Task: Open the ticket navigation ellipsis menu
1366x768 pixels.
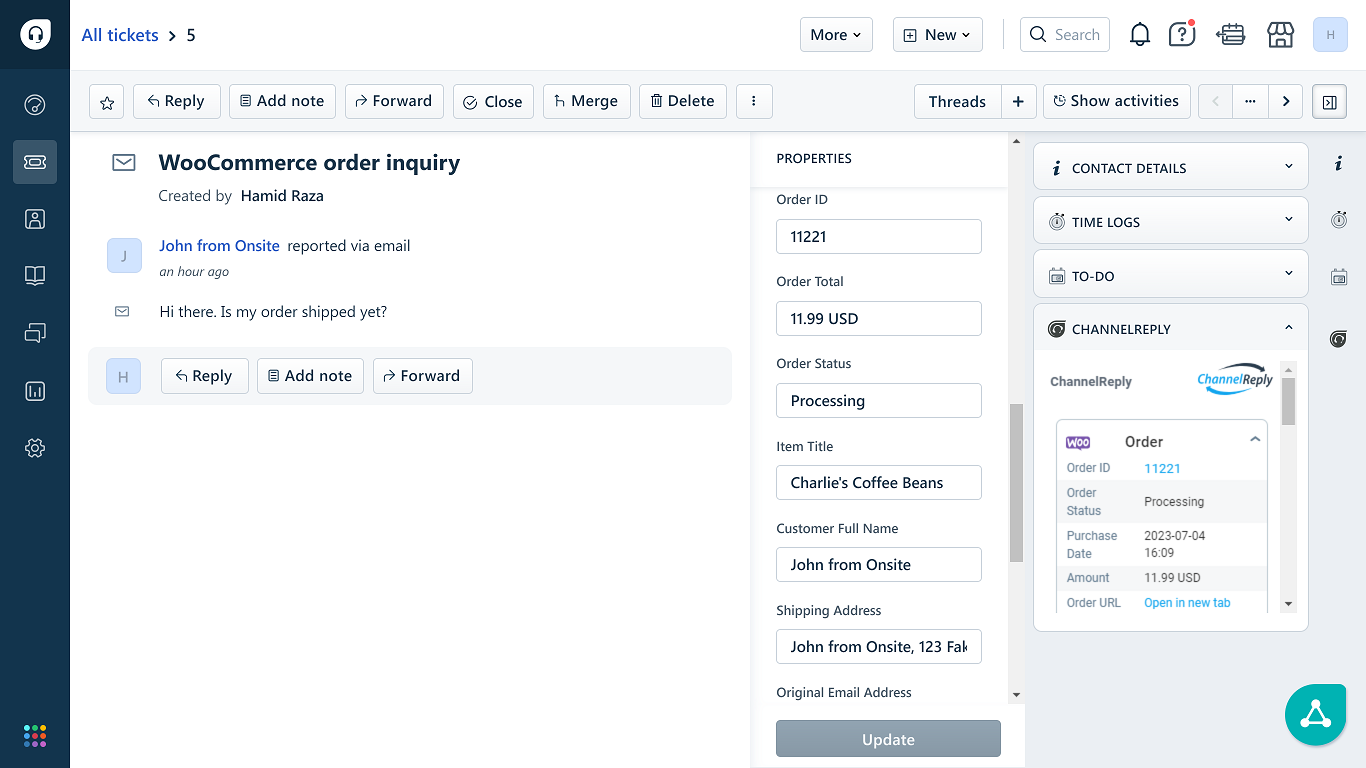Action: click(x=1250, y=101)
